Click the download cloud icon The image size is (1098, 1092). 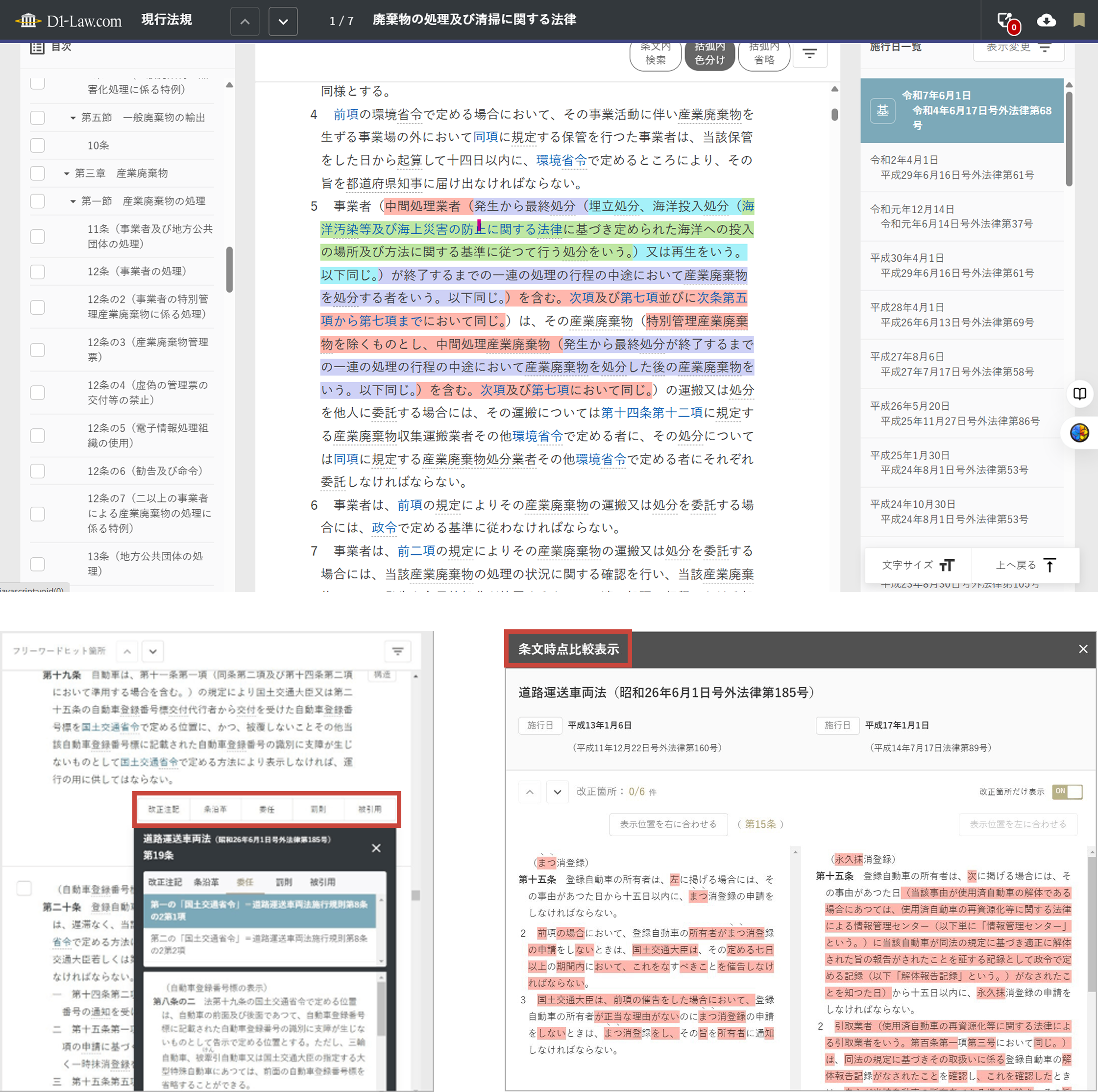tap(1046, 21)
